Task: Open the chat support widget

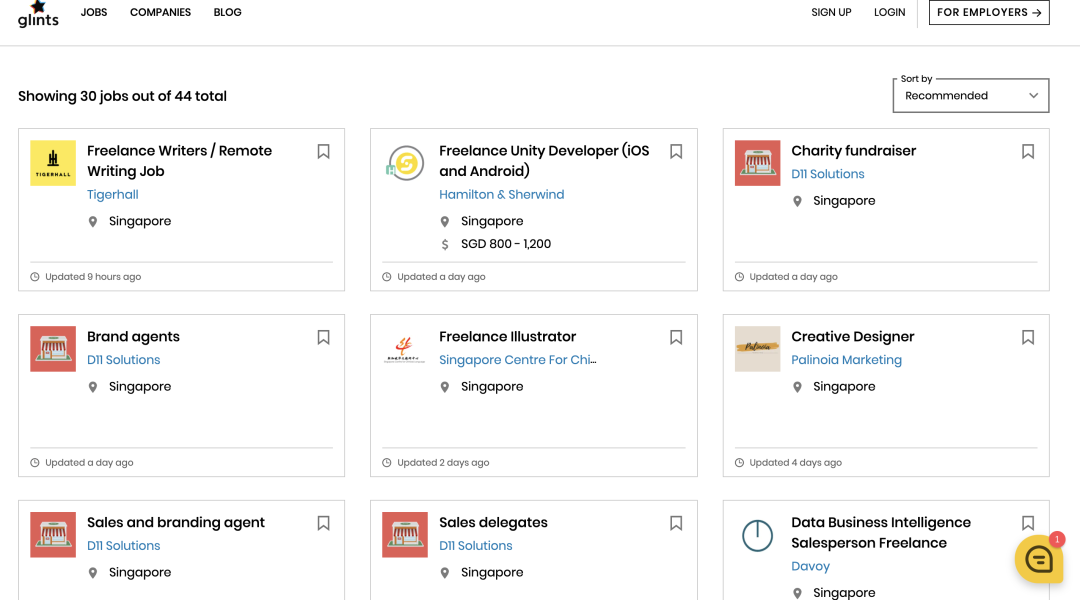Action: (1039, 559)
